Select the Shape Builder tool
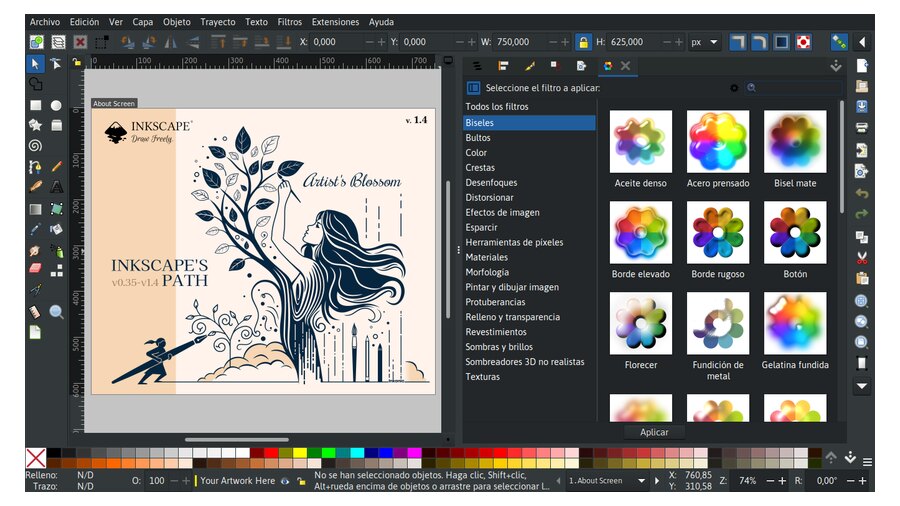The height and width of the screenshot is (506, 900). 36,84
